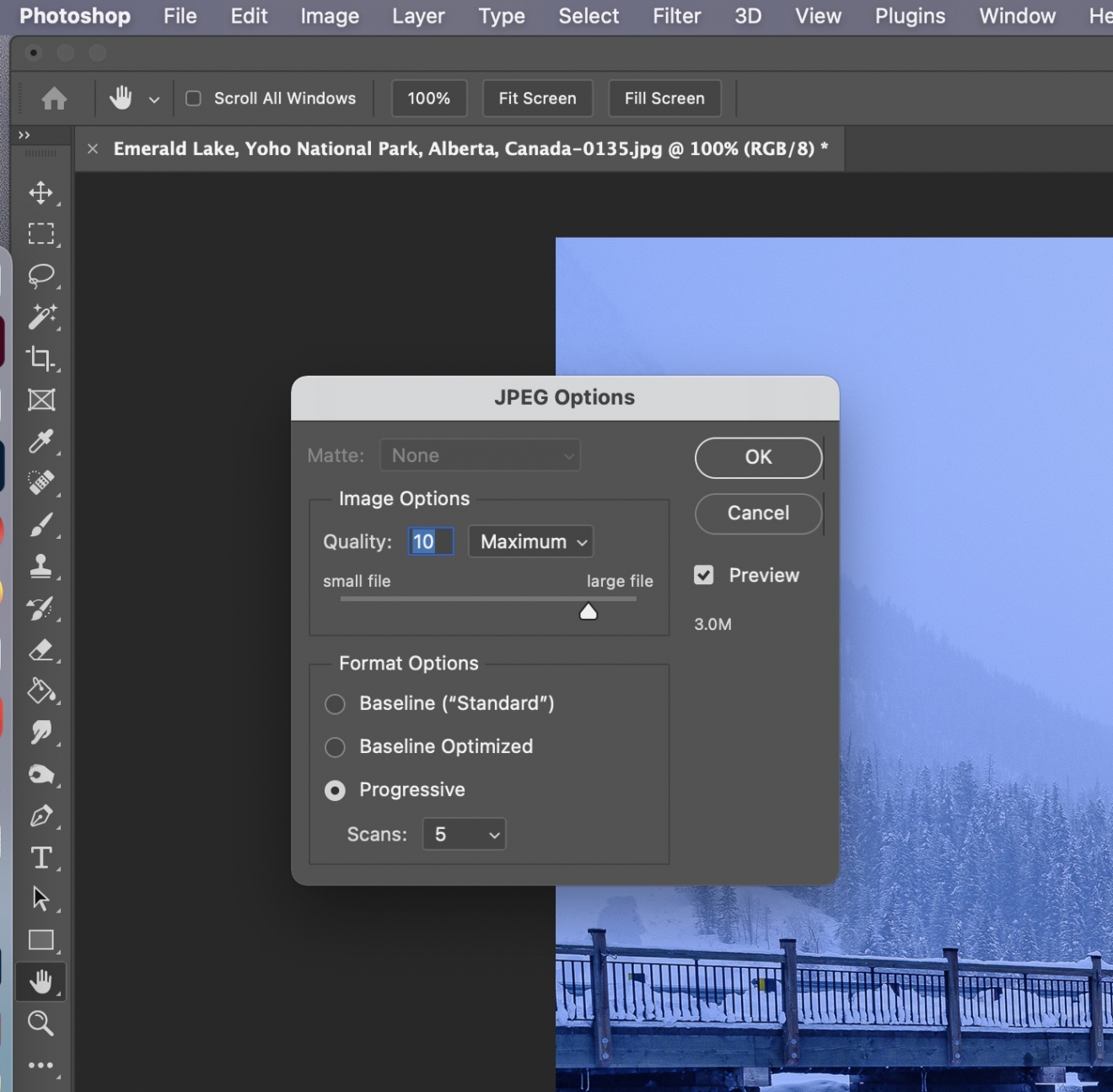Open the Type menu

coord(502,16)
